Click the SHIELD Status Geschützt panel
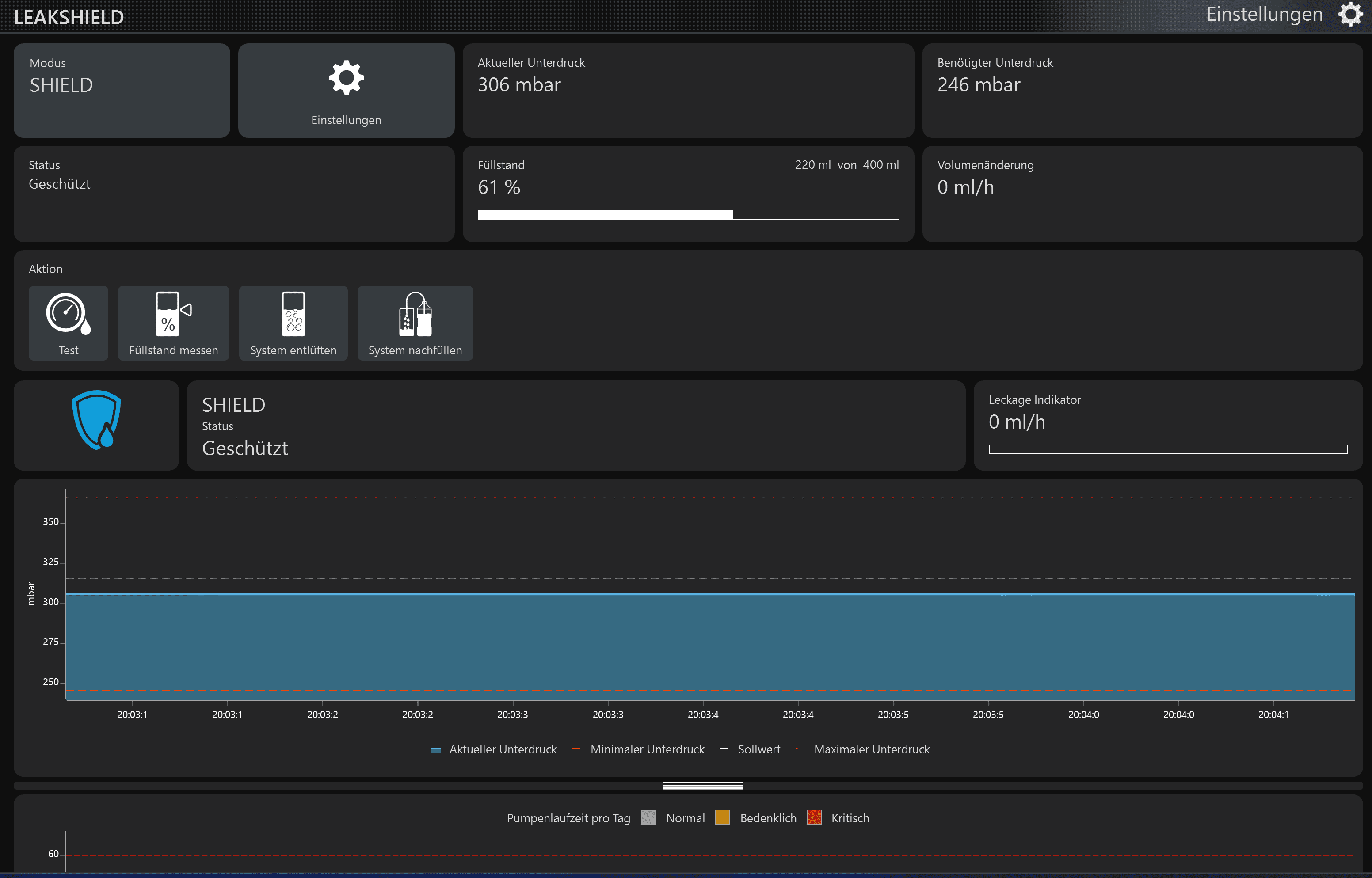Image resolution: width=1372 pixels, height=878 pixels. pyautogui.click(x=575, y=426)
